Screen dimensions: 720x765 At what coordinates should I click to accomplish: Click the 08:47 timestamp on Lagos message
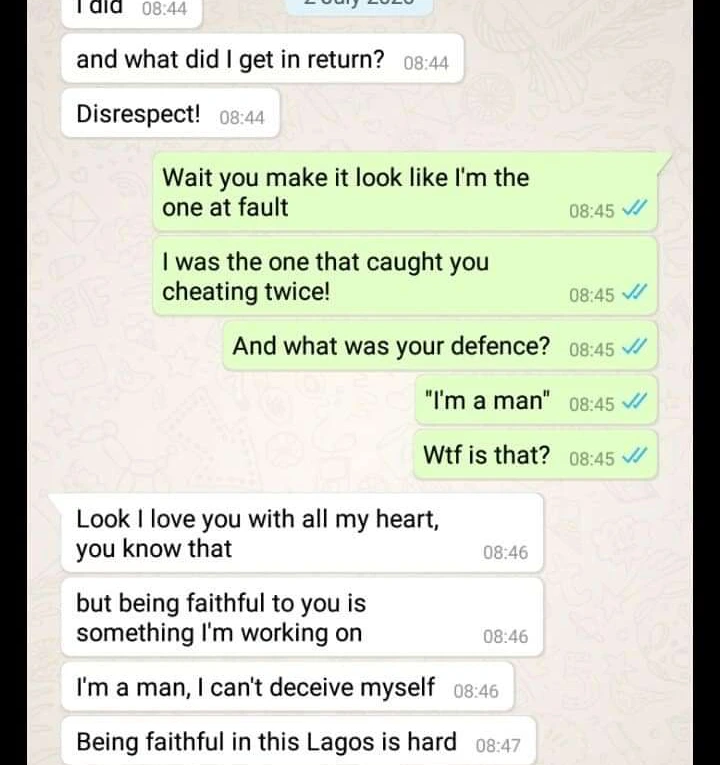click(498, 745)
